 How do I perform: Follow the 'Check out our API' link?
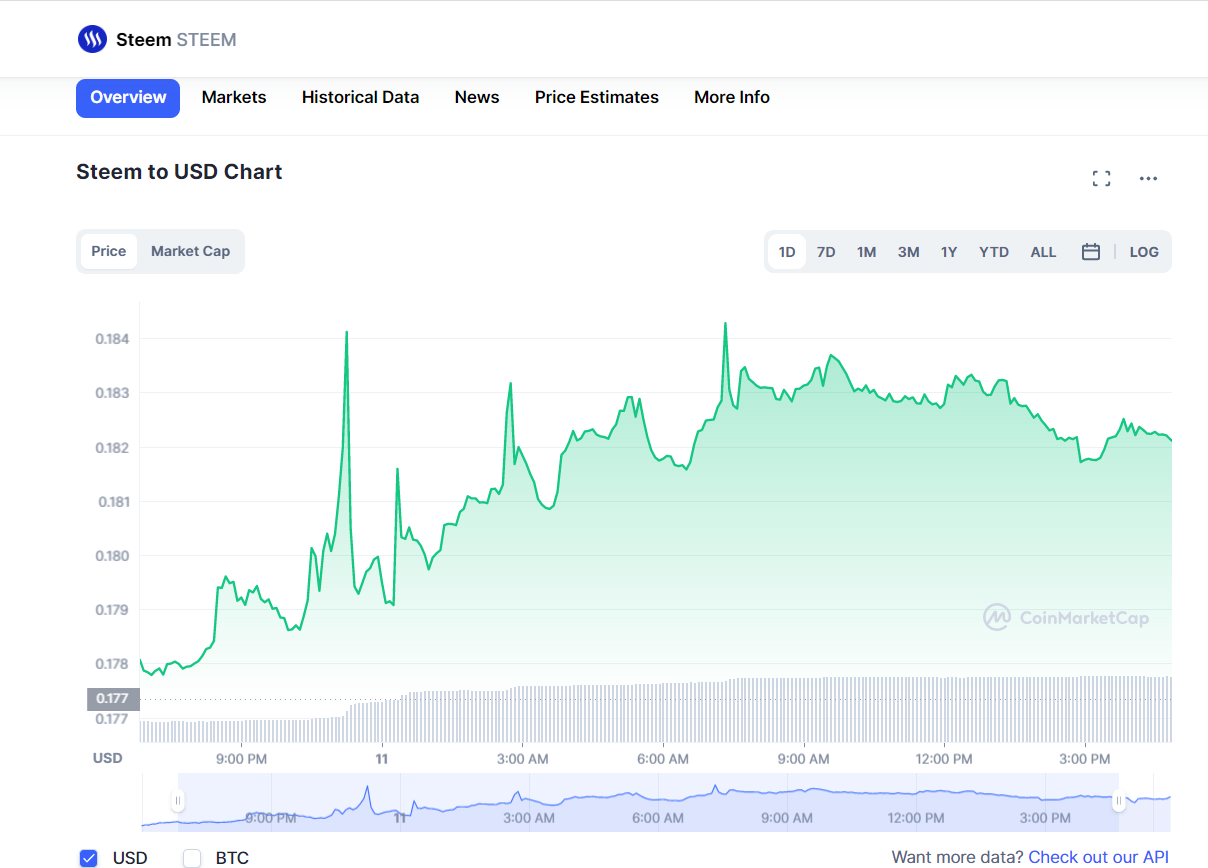pos(1098,857)
